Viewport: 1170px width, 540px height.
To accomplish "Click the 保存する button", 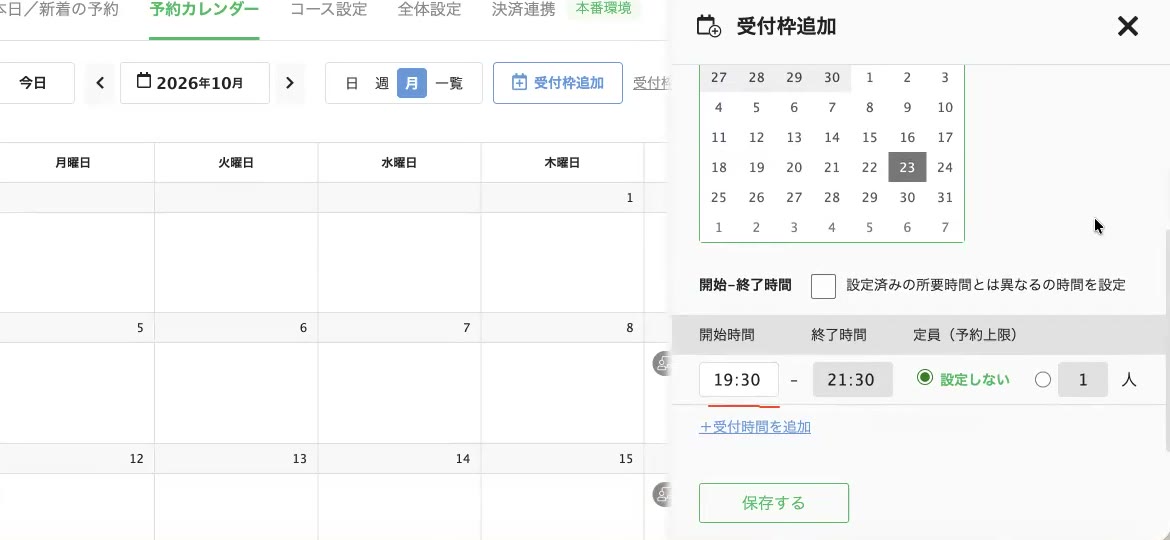I will tap(774, 503).
